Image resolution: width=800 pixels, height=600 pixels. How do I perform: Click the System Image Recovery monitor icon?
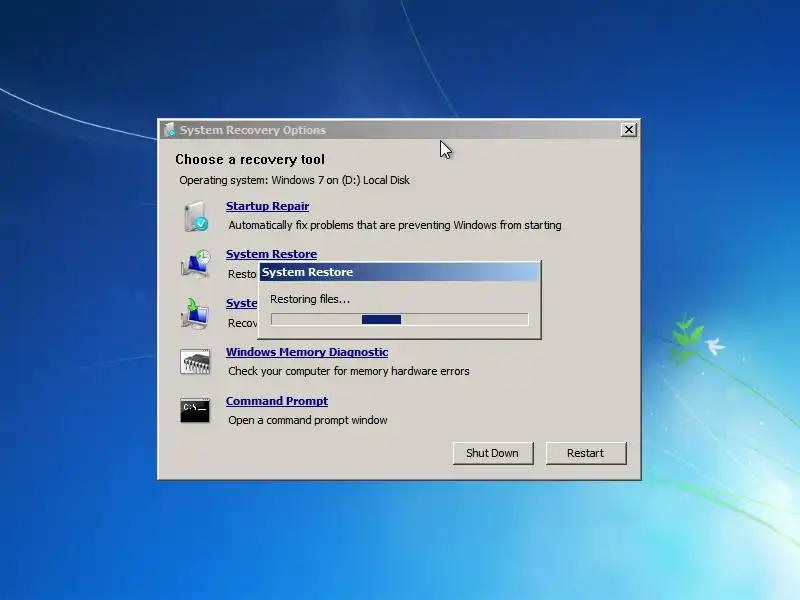click(x=195, y=313)
